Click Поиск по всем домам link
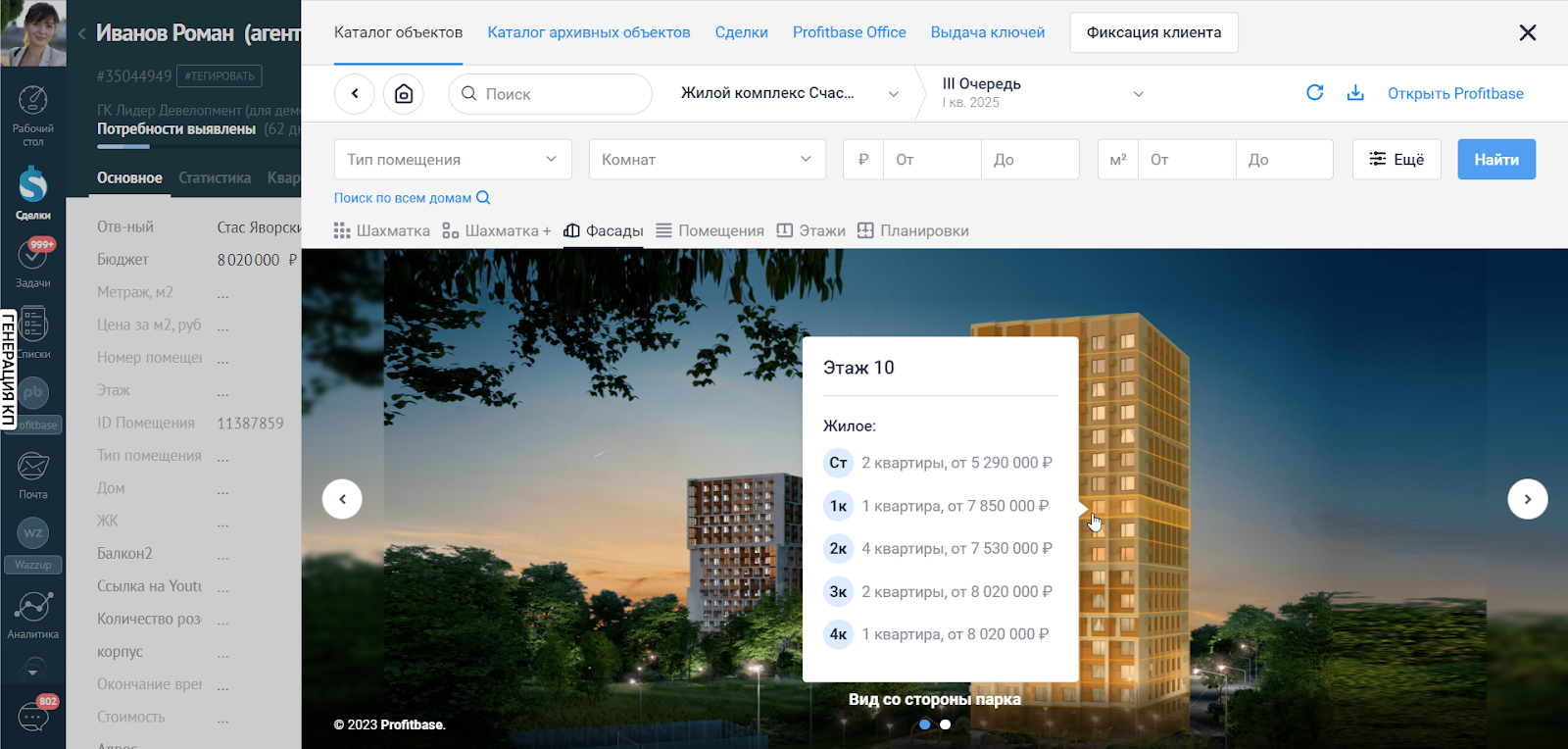This screenshot has width=1568, height=749. point(403,197)
